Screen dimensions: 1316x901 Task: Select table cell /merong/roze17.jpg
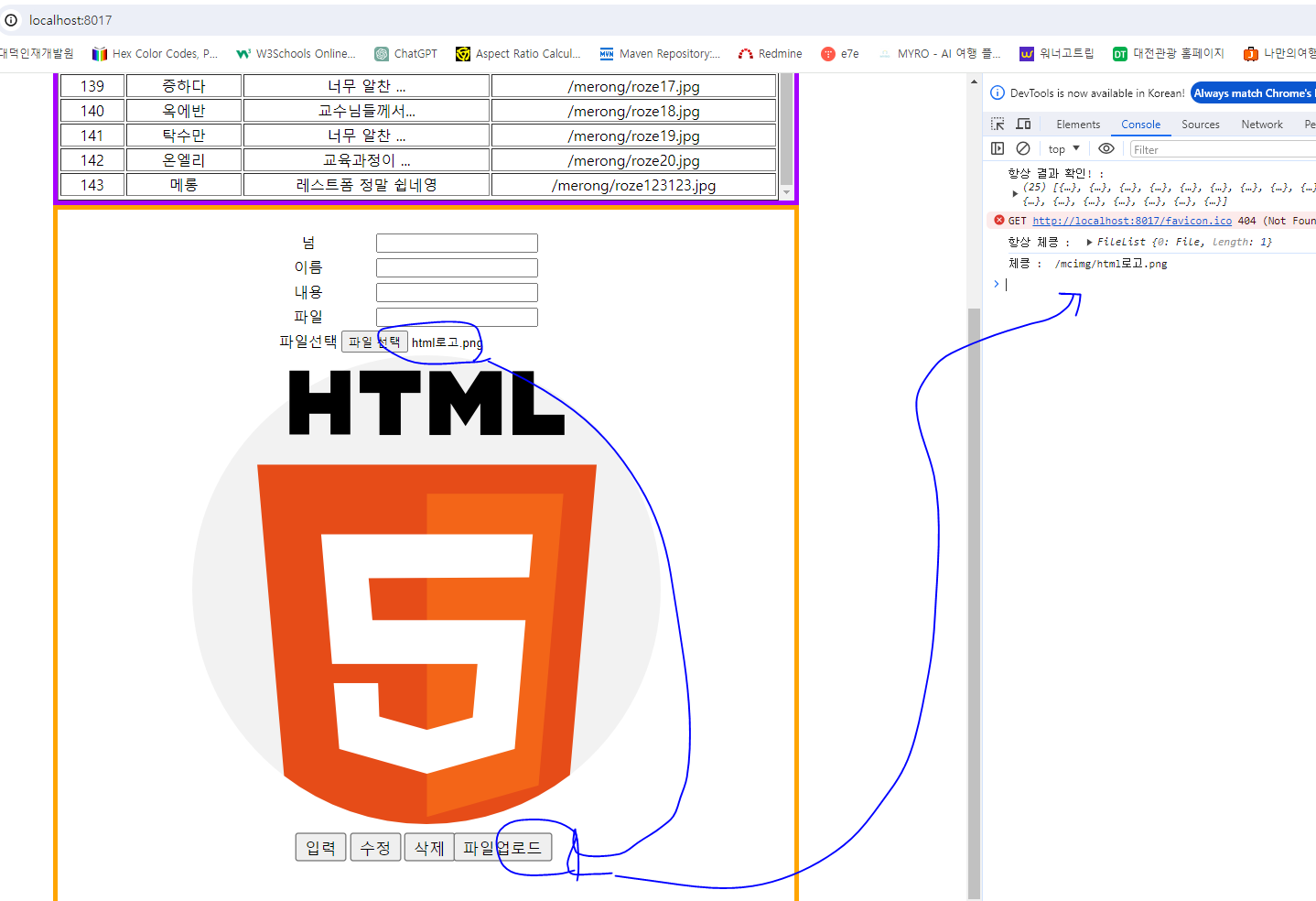(633, 86)
